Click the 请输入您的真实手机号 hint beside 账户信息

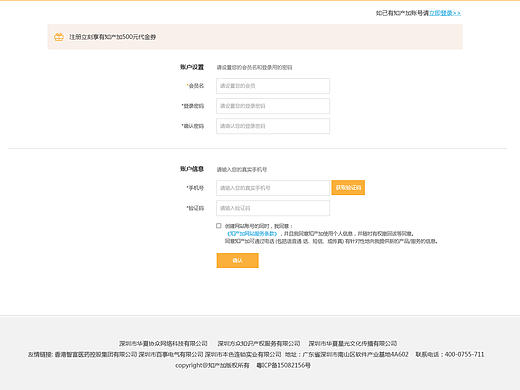click(242, 169)
